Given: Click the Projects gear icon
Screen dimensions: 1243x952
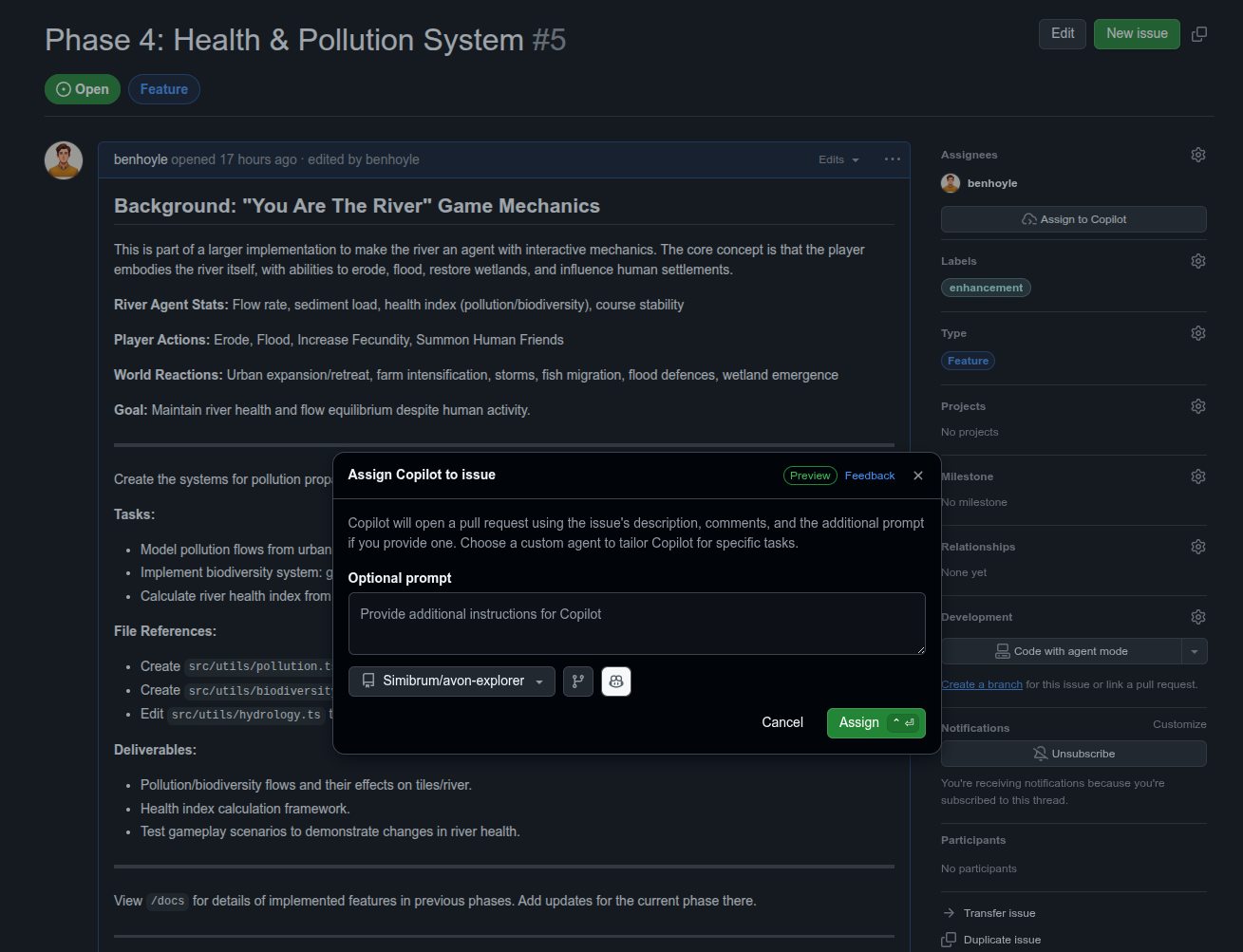Looking at the screenshot, I should [x=1197, y=406].
